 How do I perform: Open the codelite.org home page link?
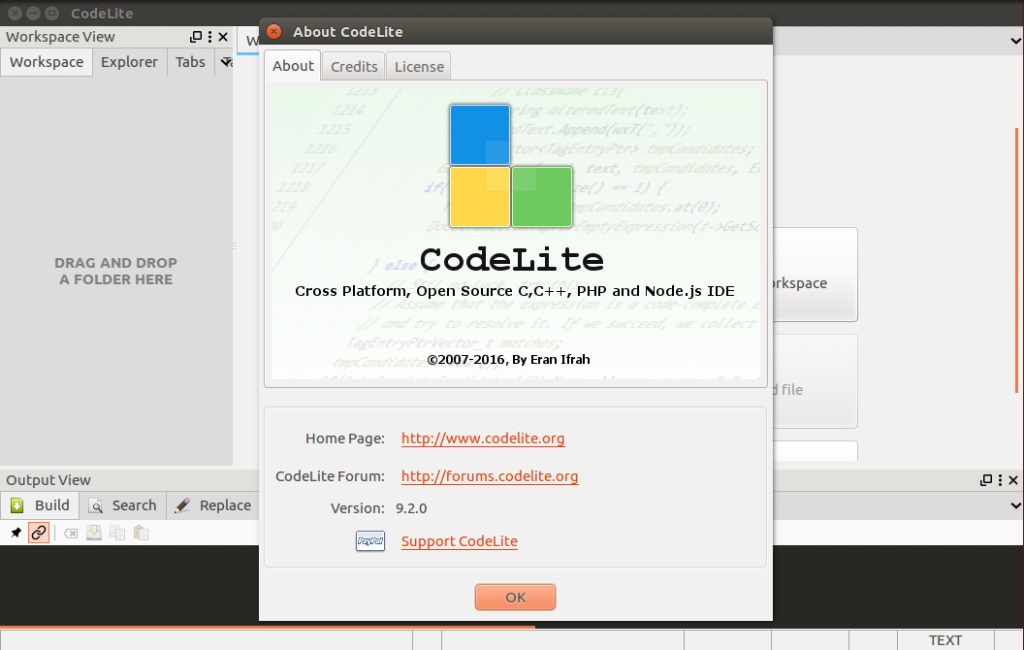coord(483,438)
